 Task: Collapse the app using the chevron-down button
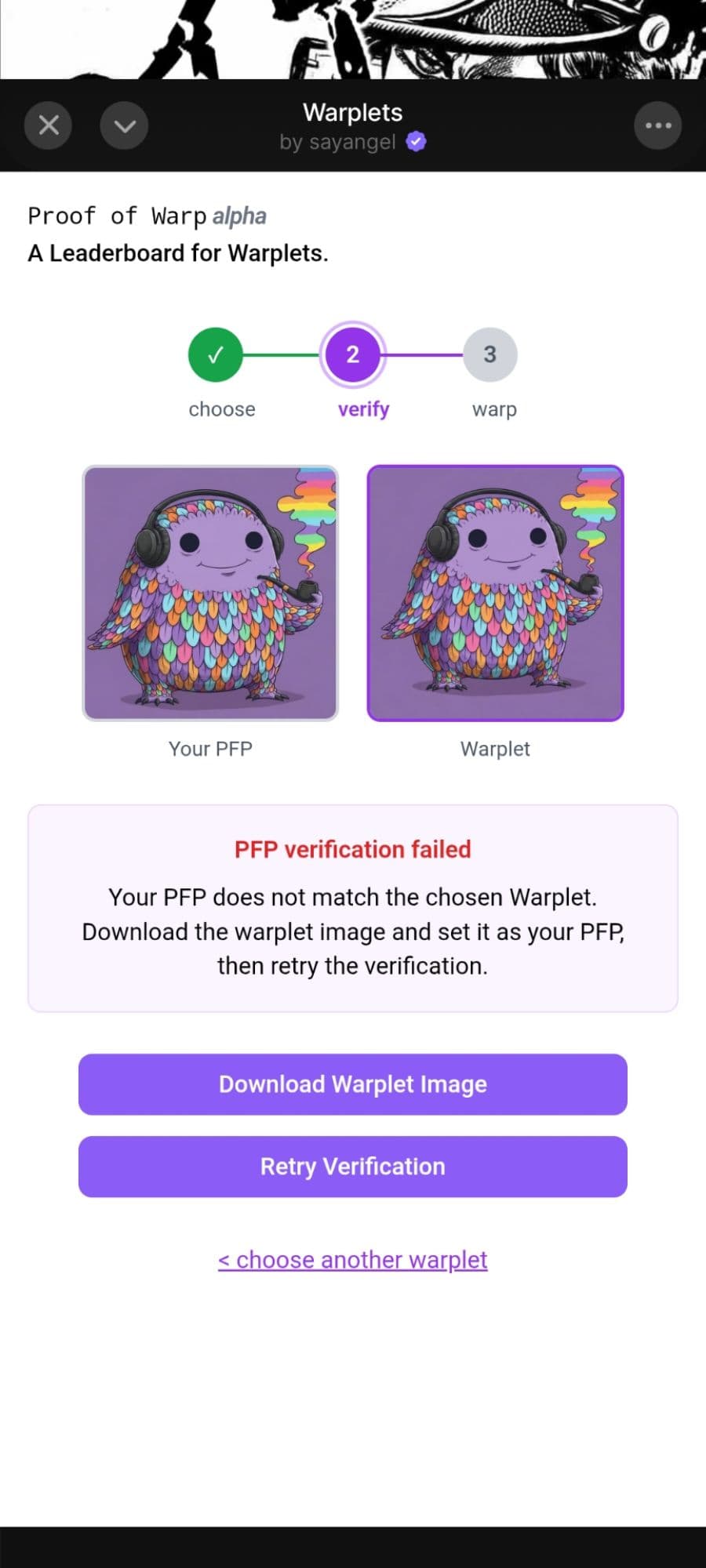click(x=125, y=125)
